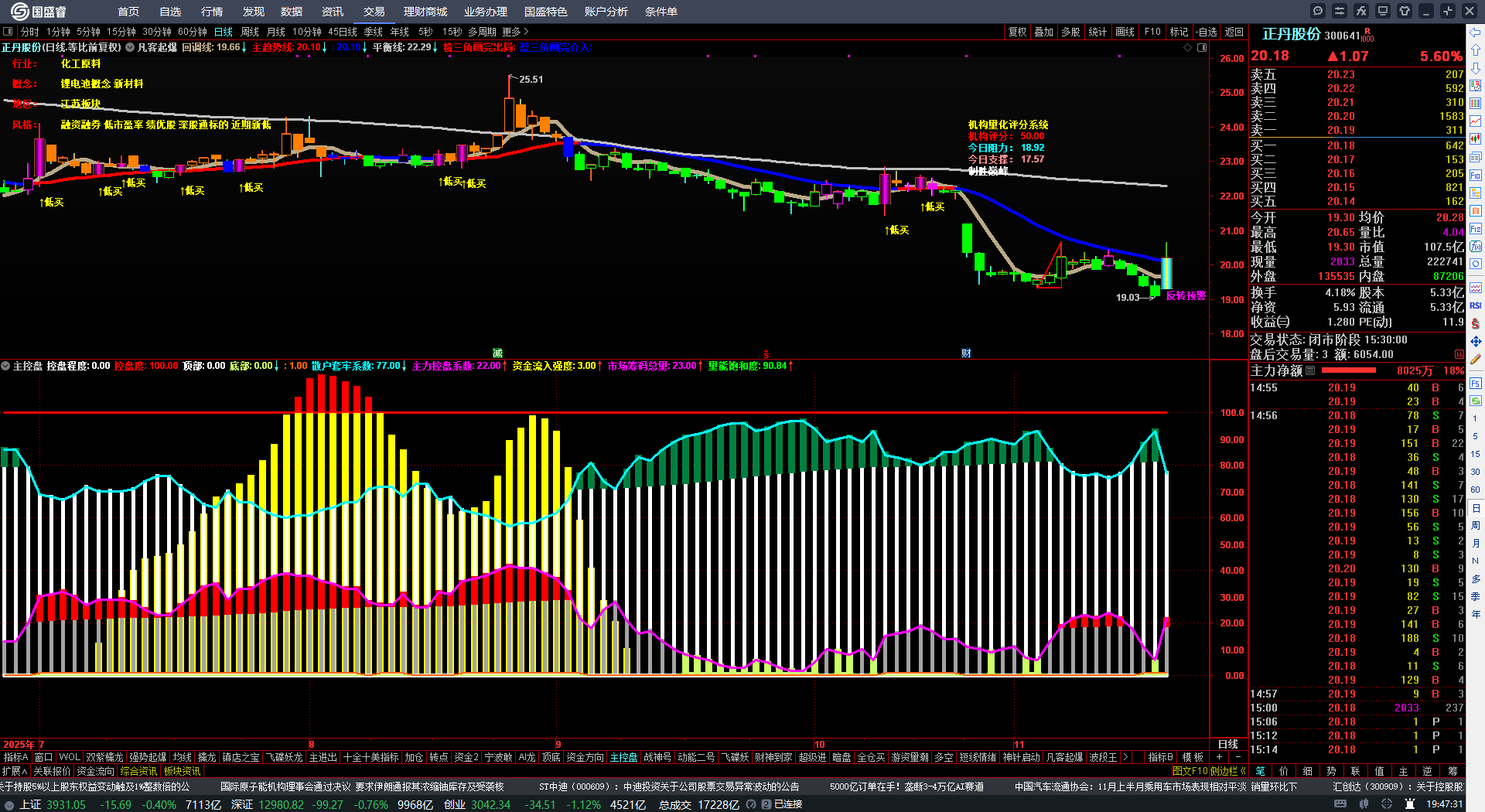Screen dimensions: 1485x812
Task: Toggle the 侧边栏 sidebar visibility
Action: [x=1227, y=771]
